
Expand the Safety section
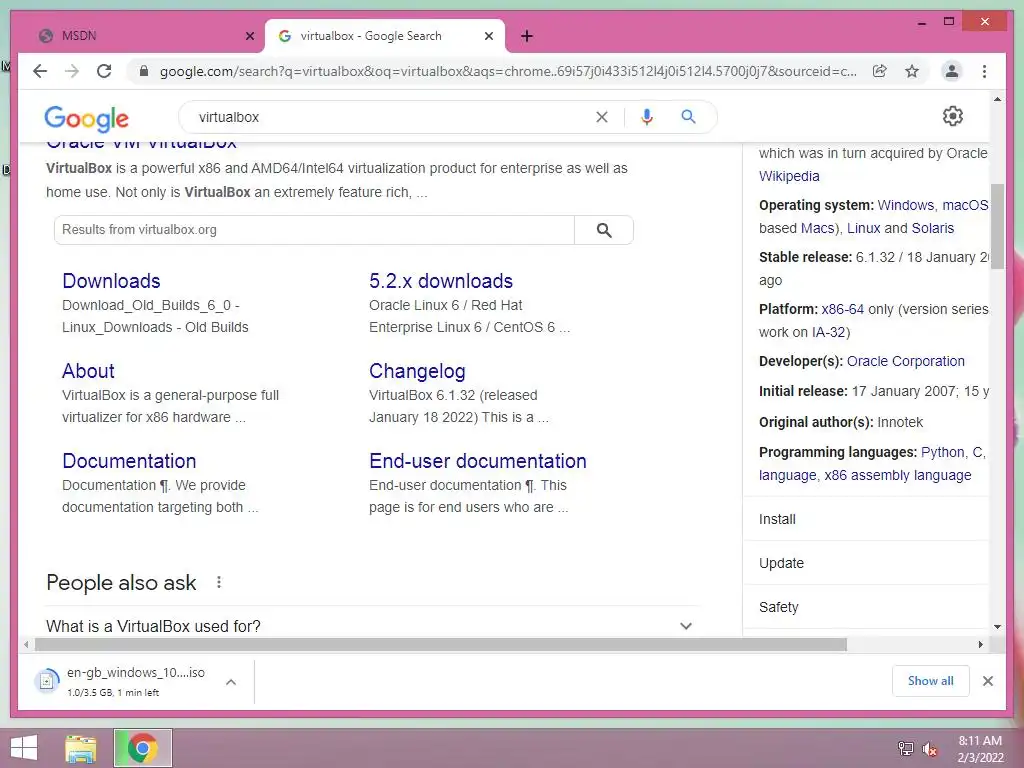(x=866, y=607)
